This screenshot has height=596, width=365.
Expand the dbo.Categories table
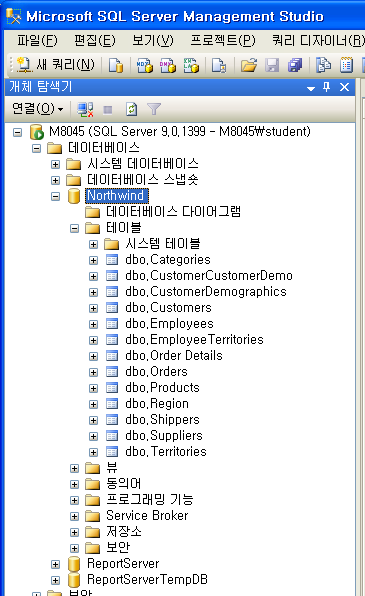pos(94,260)
